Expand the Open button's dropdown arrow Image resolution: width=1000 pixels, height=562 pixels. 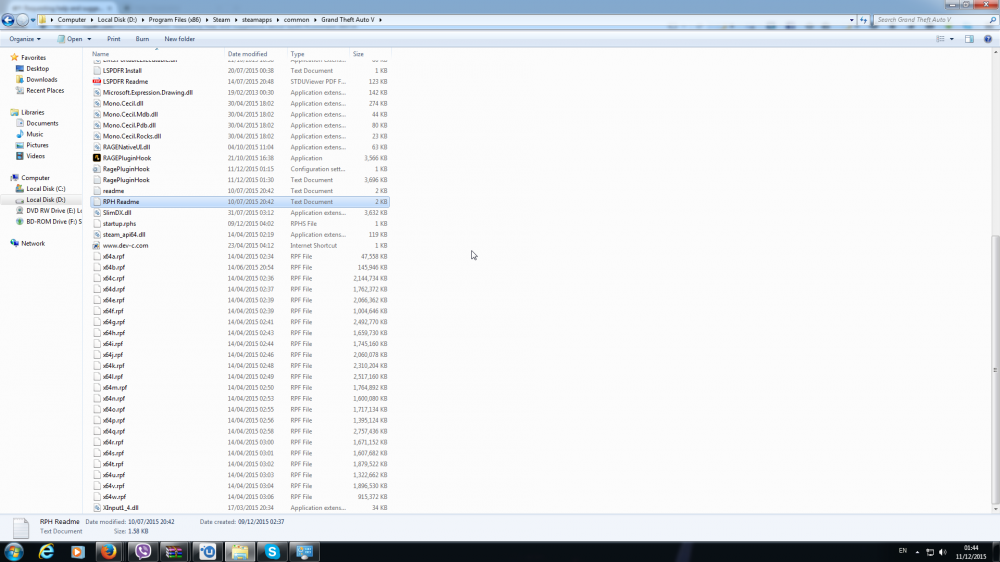89,39
